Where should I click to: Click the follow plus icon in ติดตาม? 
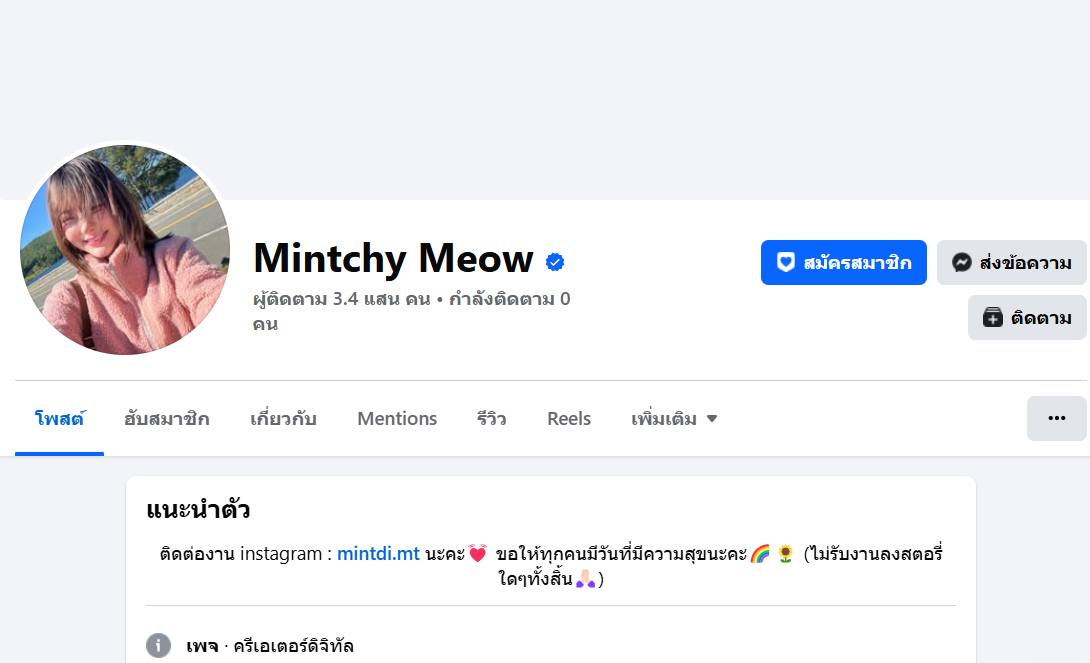coord(992,318)
